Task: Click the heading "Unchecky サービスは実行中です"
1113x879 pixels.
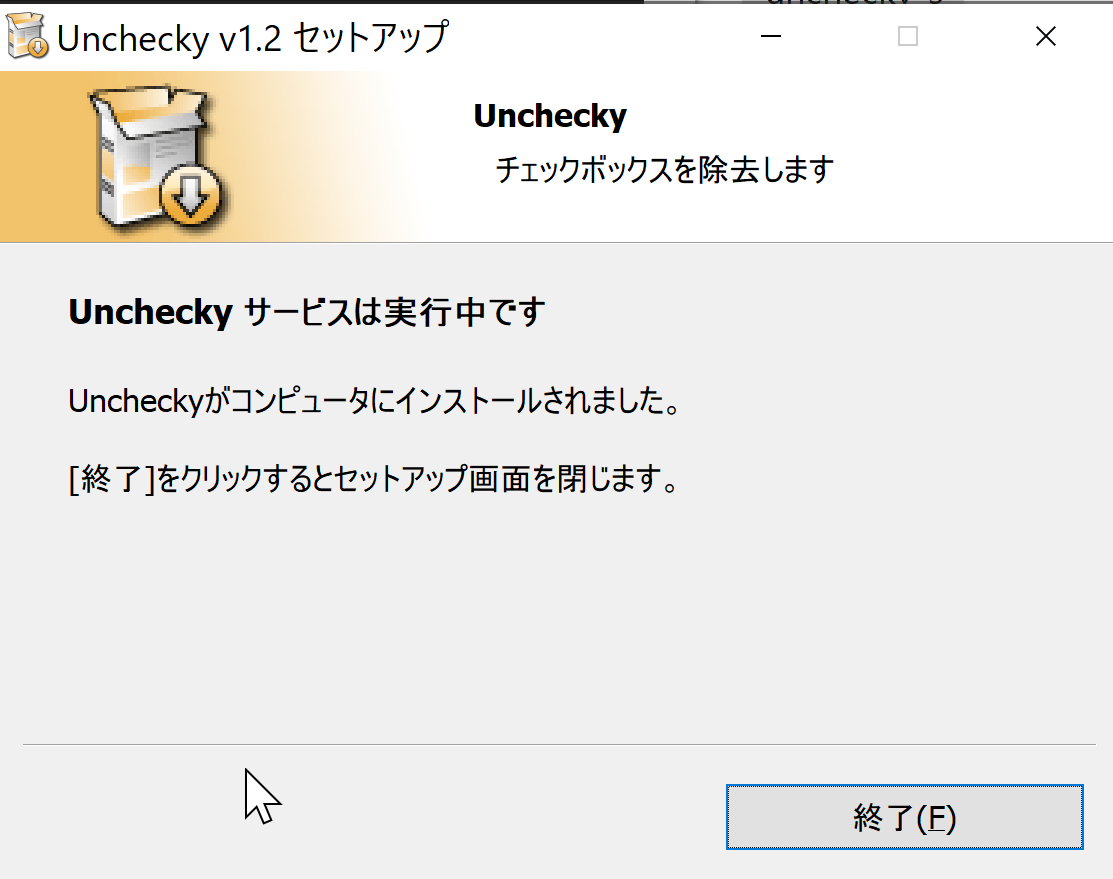Action: click(x=307, y=312)
